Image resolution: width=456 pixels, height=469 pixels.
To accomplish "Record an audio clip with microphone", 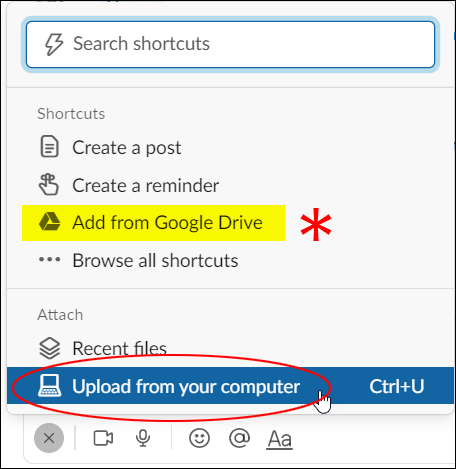I will coord(143,438).
